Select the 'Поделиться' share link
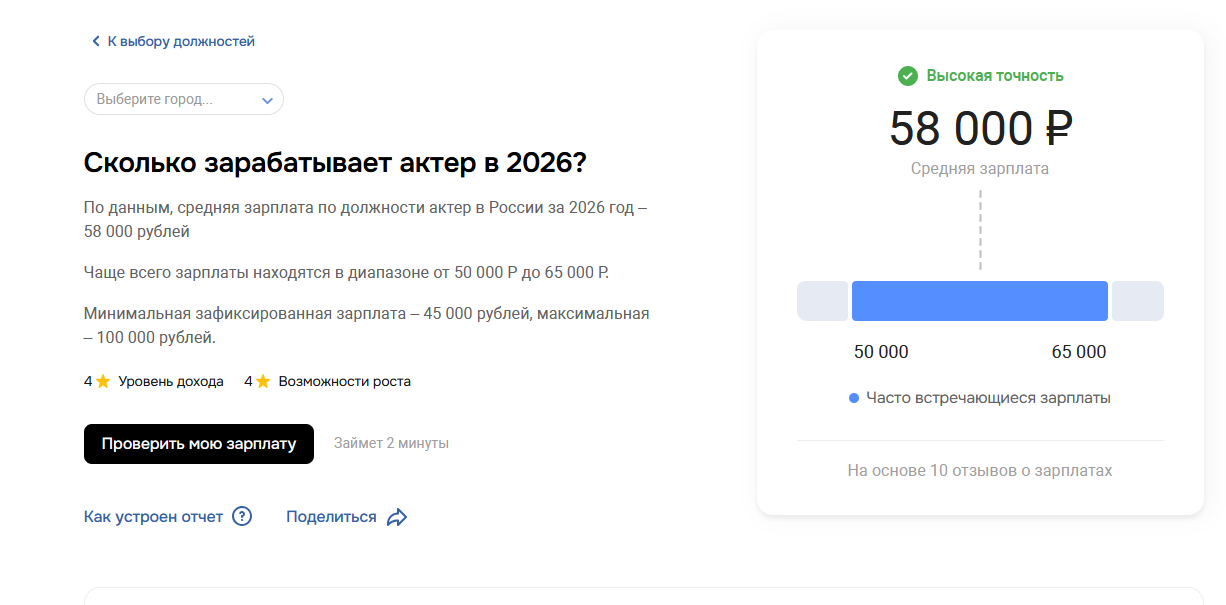 331,517
